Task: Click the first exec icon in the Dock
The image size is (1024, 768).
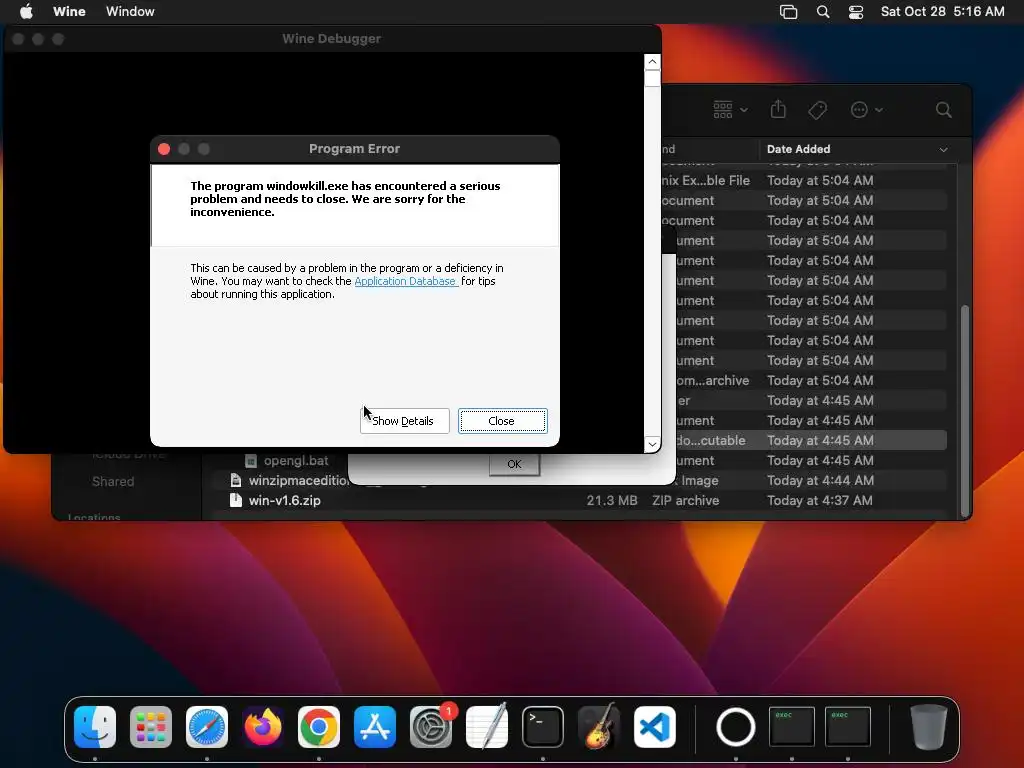Action: click(x=792, y=727)
